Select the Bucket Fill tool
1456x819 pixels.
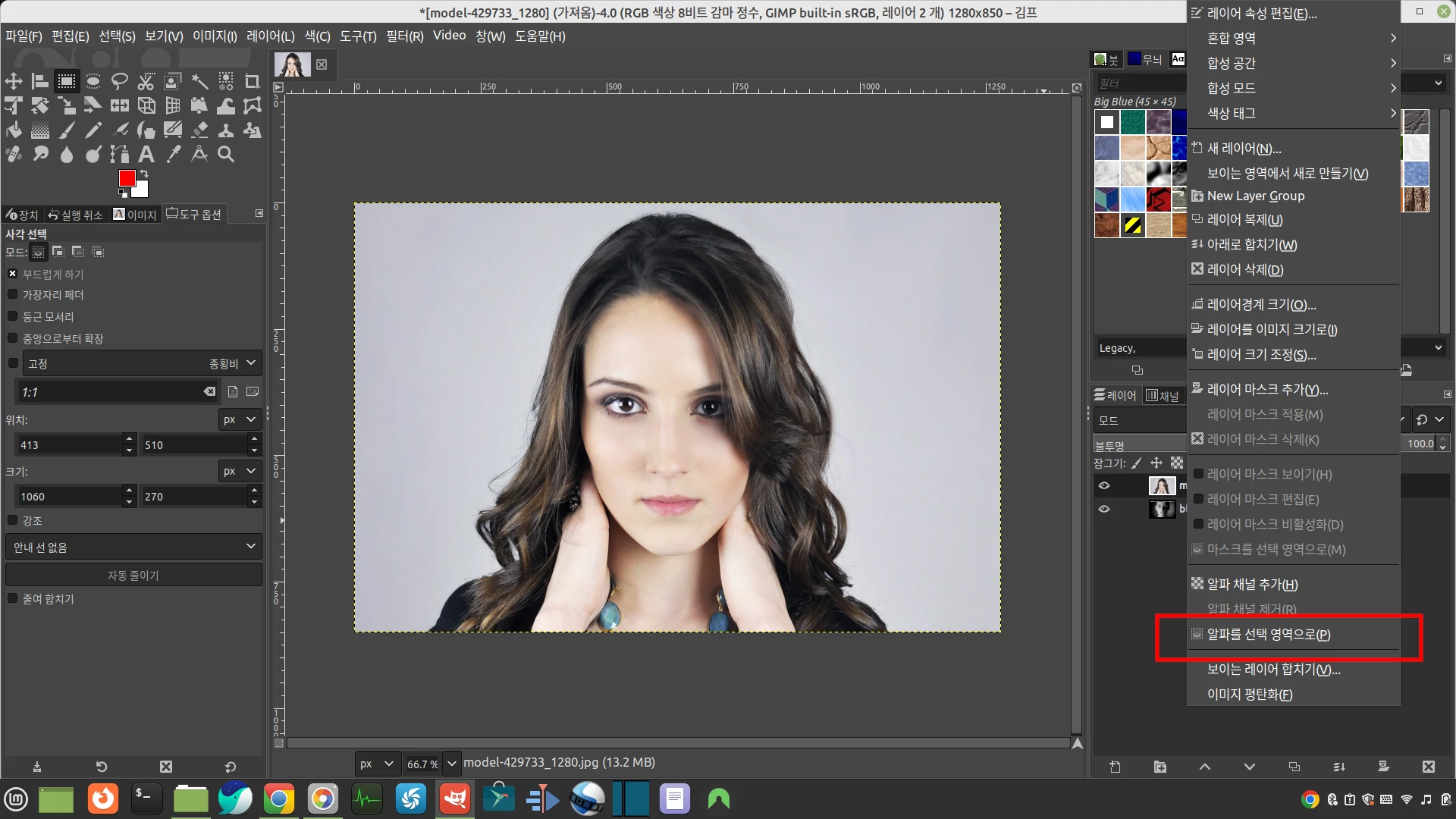click(x=14, y=130)
